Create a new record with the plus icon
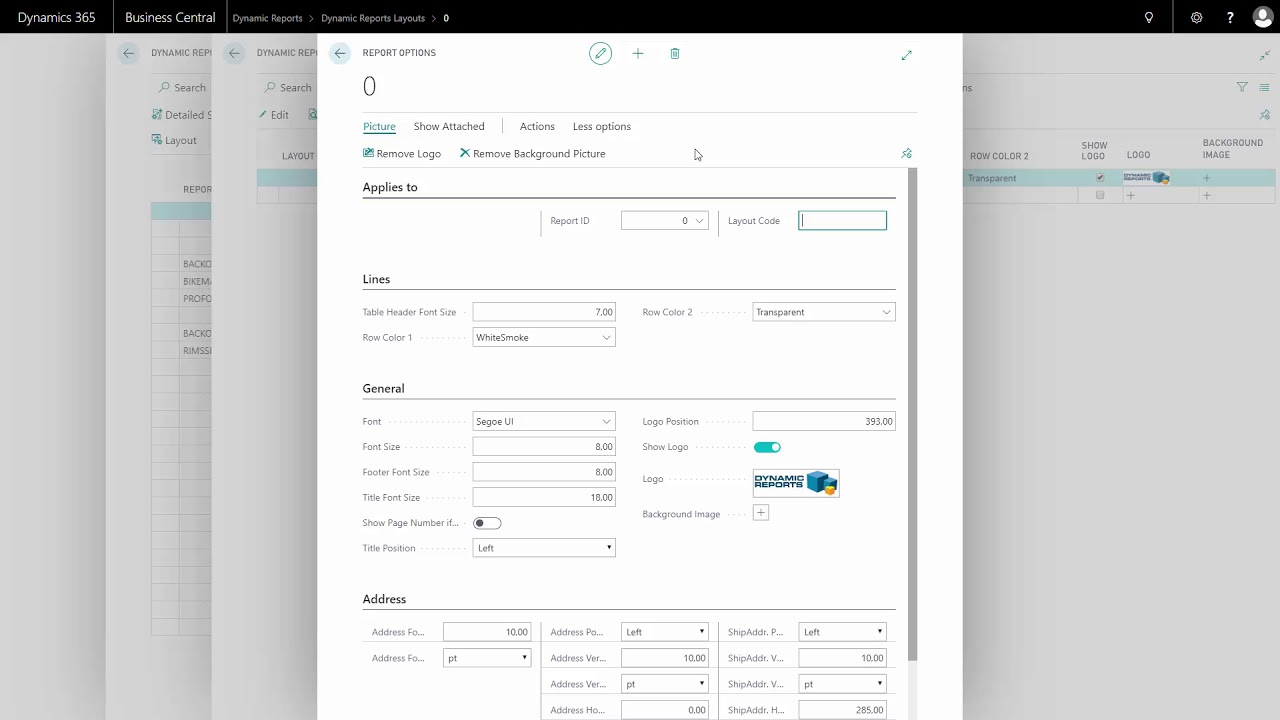1280x720 pixels. (638, 54)
